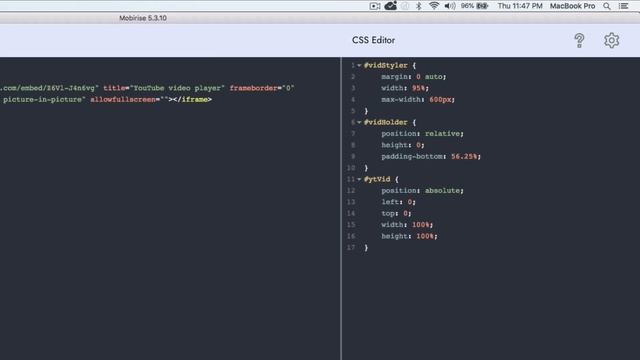This screenshot has width=640, height=360.
Task: Collapse the #vidHolder rule fold arrow
Action: point(359,122)
